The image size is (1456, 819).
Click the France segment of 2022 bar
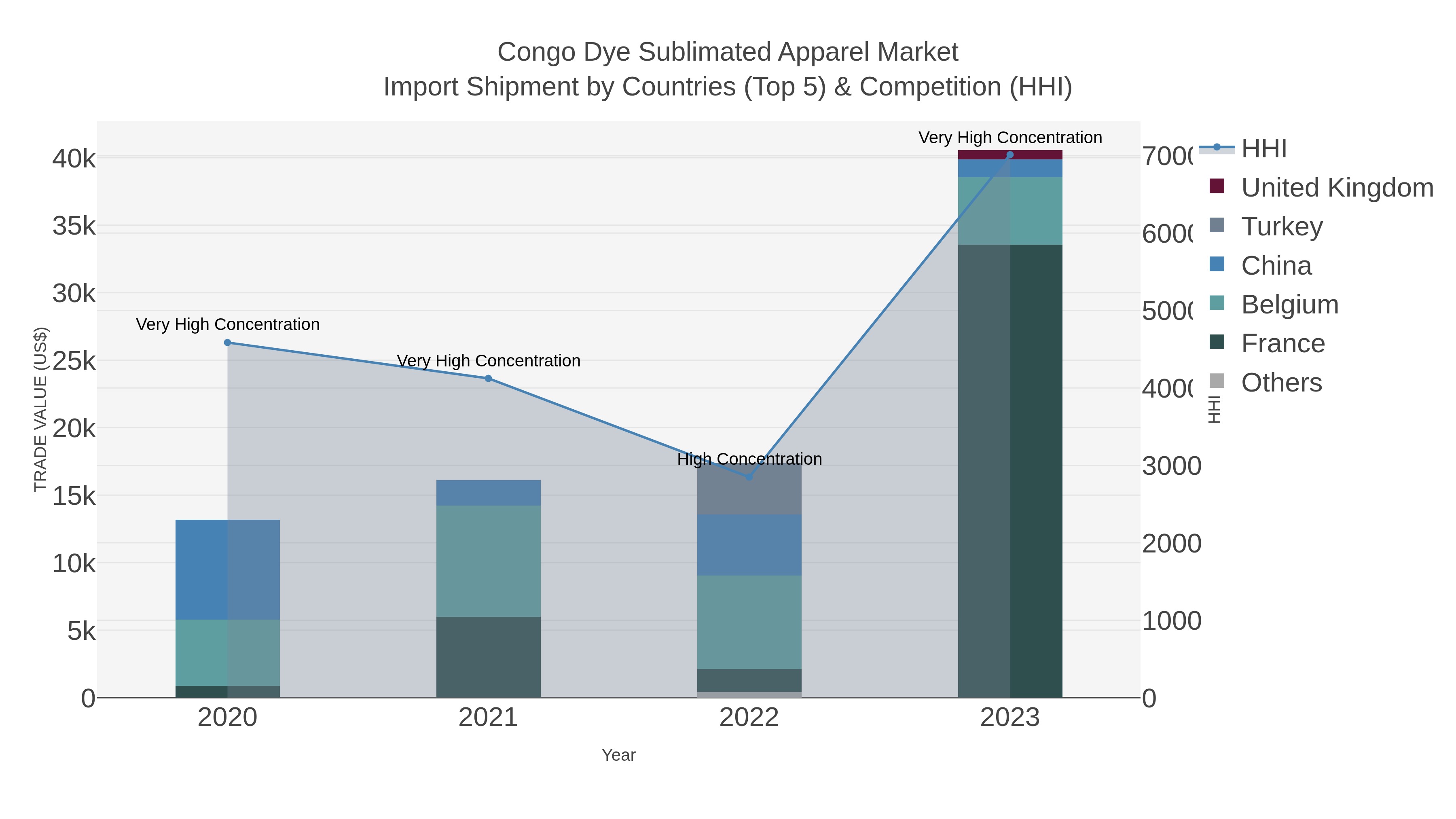749,681
